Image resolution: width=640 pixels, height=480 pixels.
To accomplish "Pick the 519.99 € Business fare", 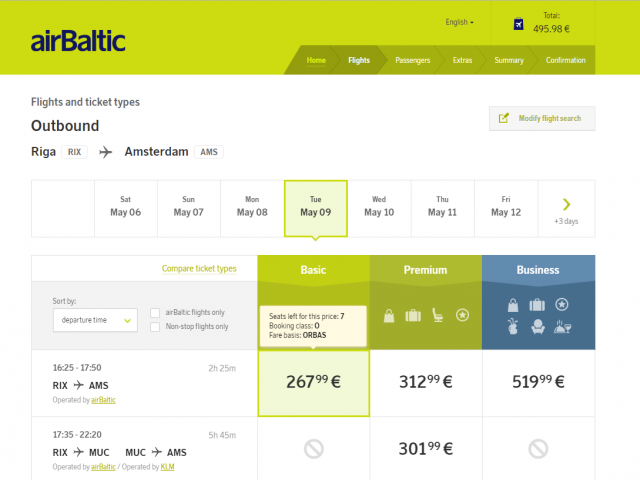I will (538, 381).
